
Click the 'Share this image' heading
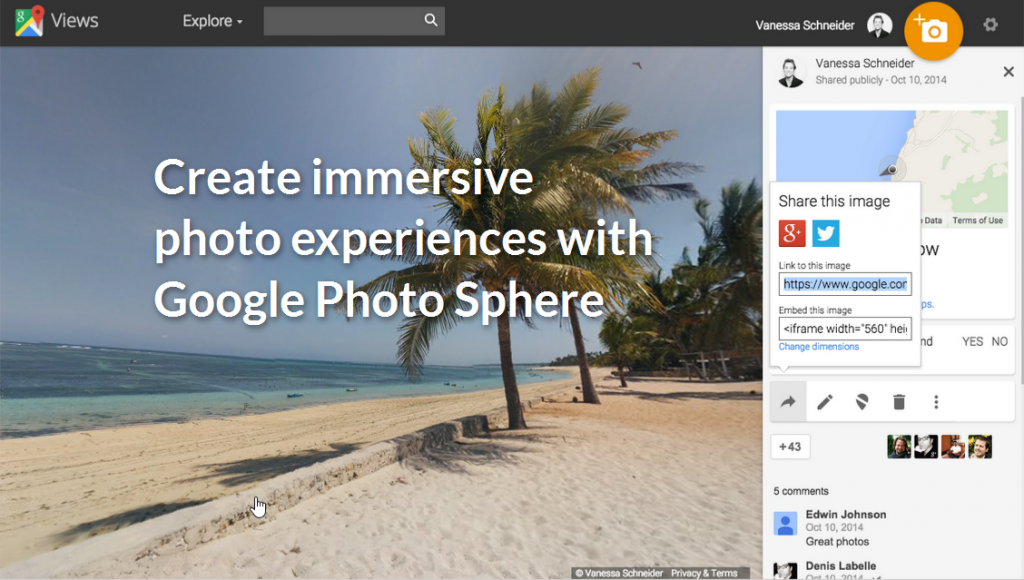834,201
